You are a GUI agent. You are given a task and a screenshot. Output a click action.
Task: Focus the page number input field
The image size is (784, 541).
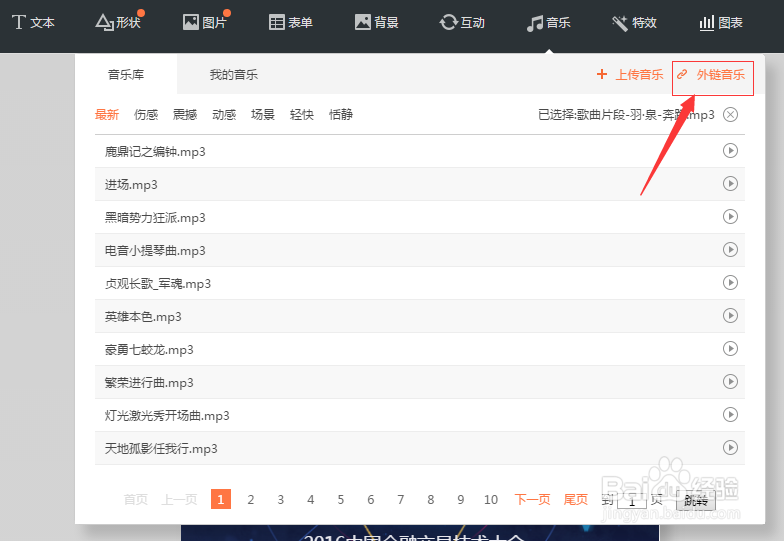(632, 500)
